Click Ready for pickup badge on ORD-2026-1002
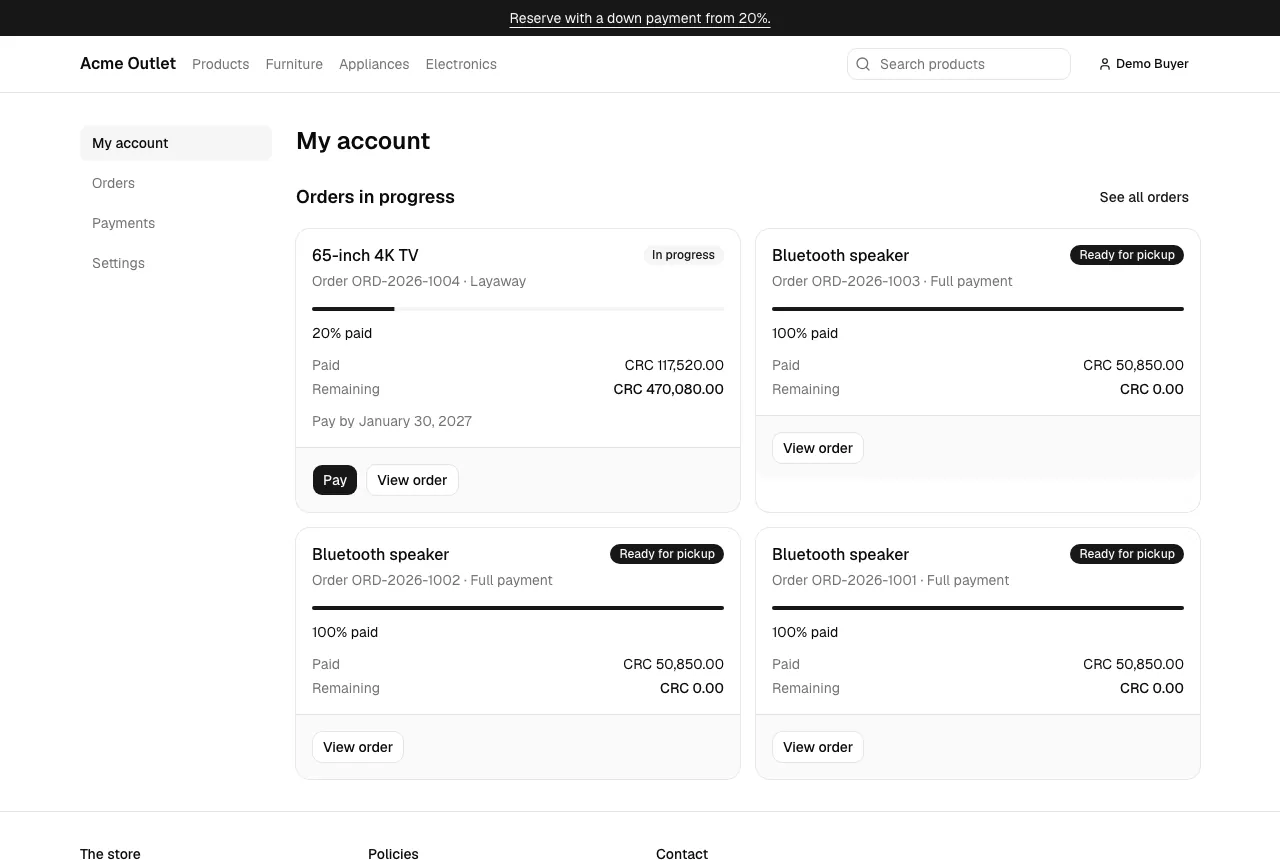 coord(667,554)
